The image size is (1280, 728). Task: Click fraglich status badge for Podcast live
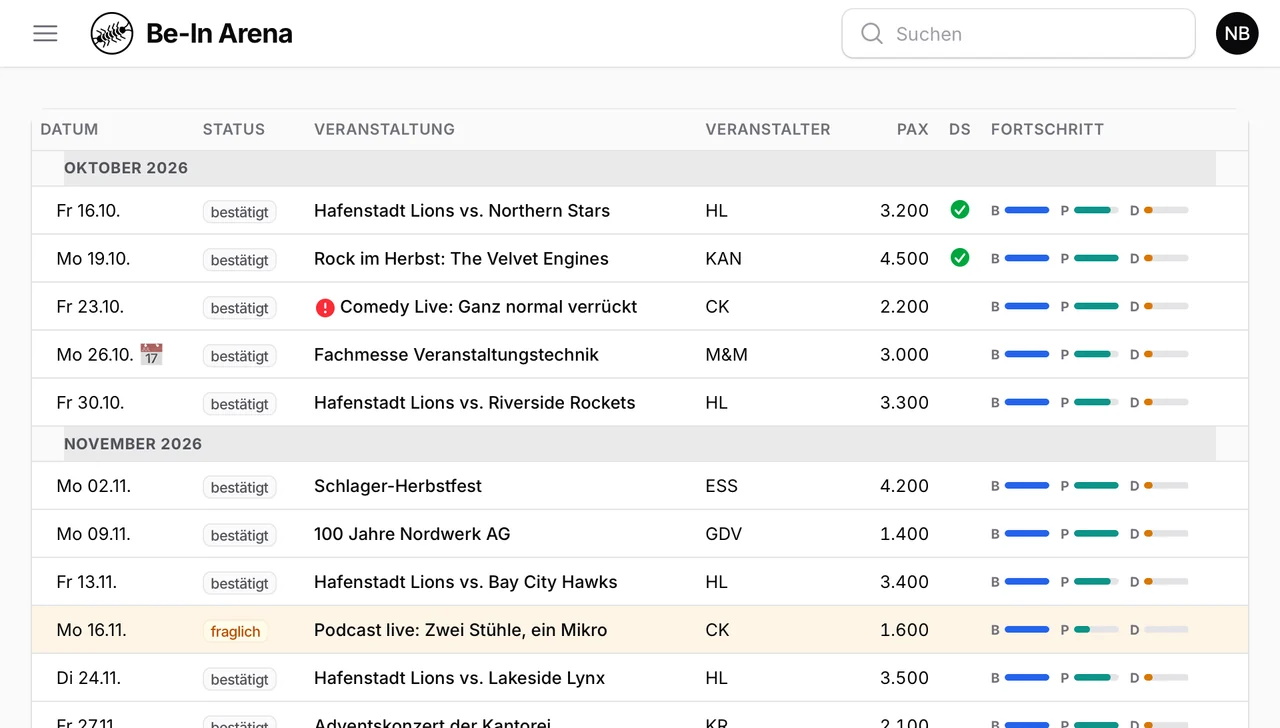(x=235, y=631)
